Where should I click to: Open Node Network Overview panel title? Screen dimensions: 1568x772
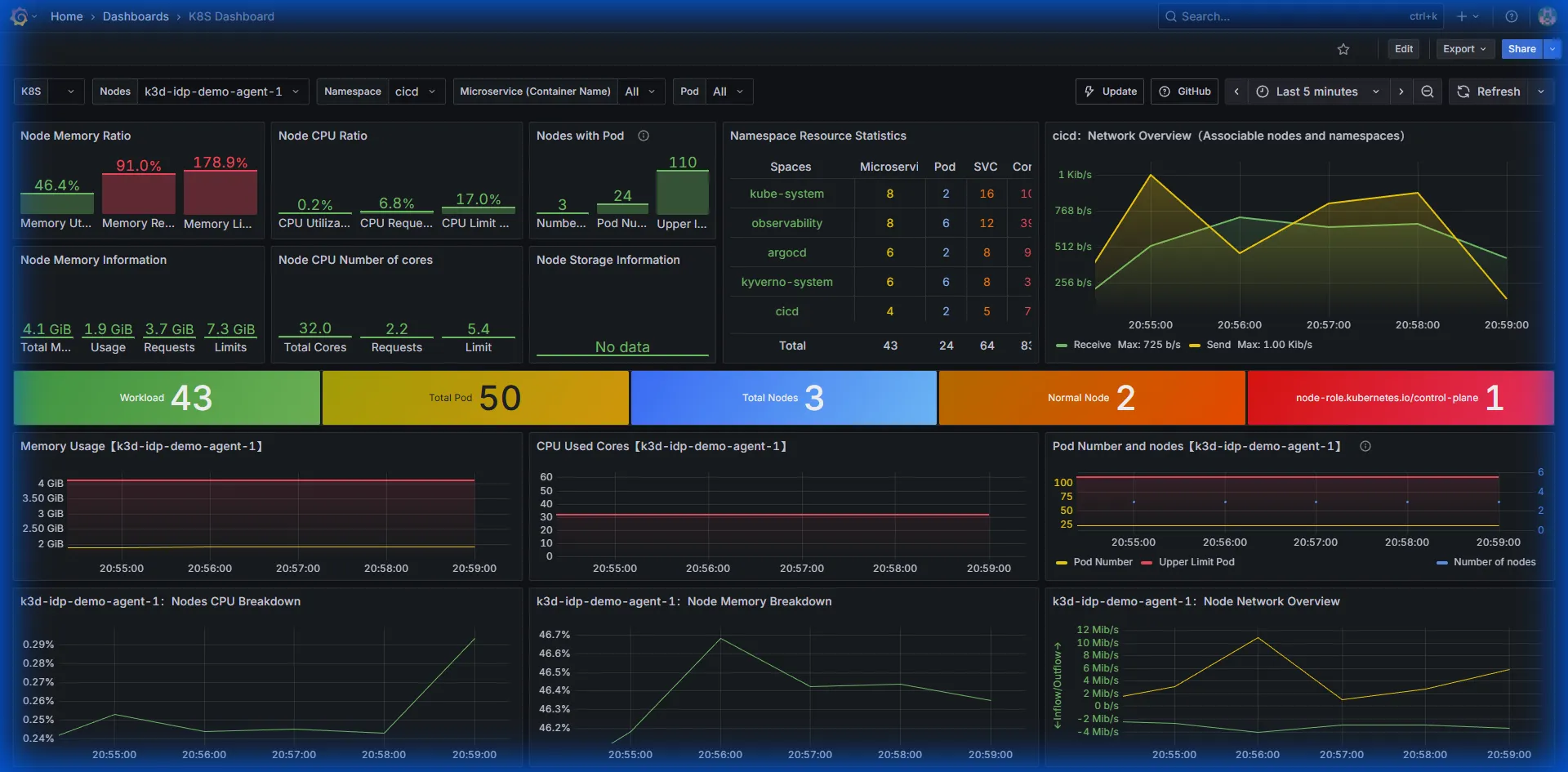point(1196,601)
